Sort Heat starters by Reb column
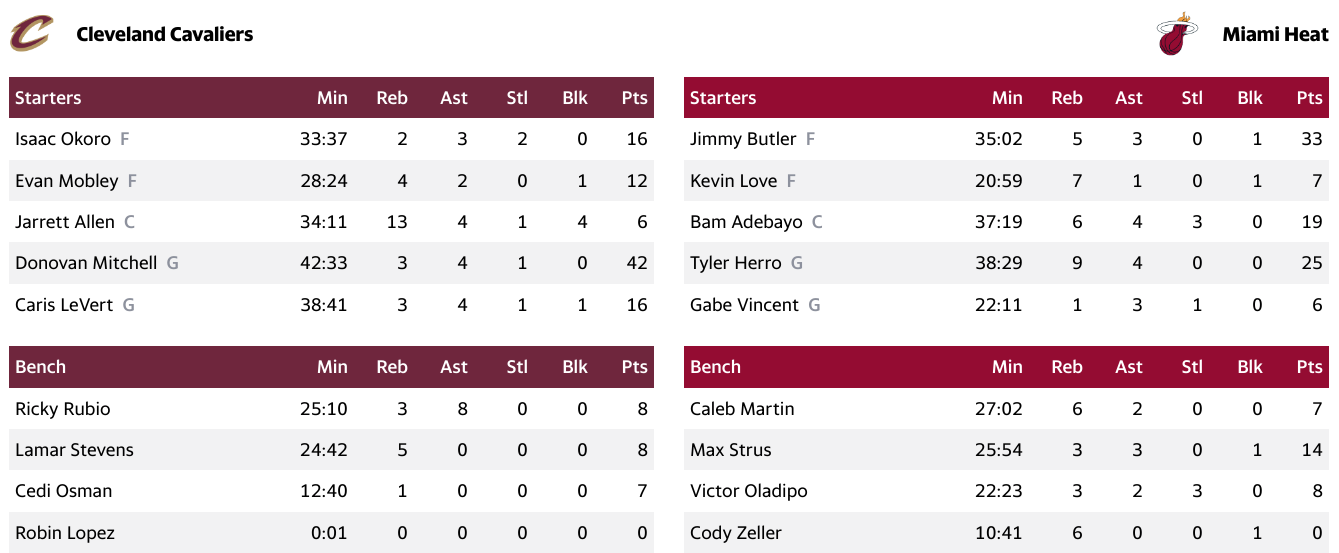 pyautogui.click(x=1067, y=98)
